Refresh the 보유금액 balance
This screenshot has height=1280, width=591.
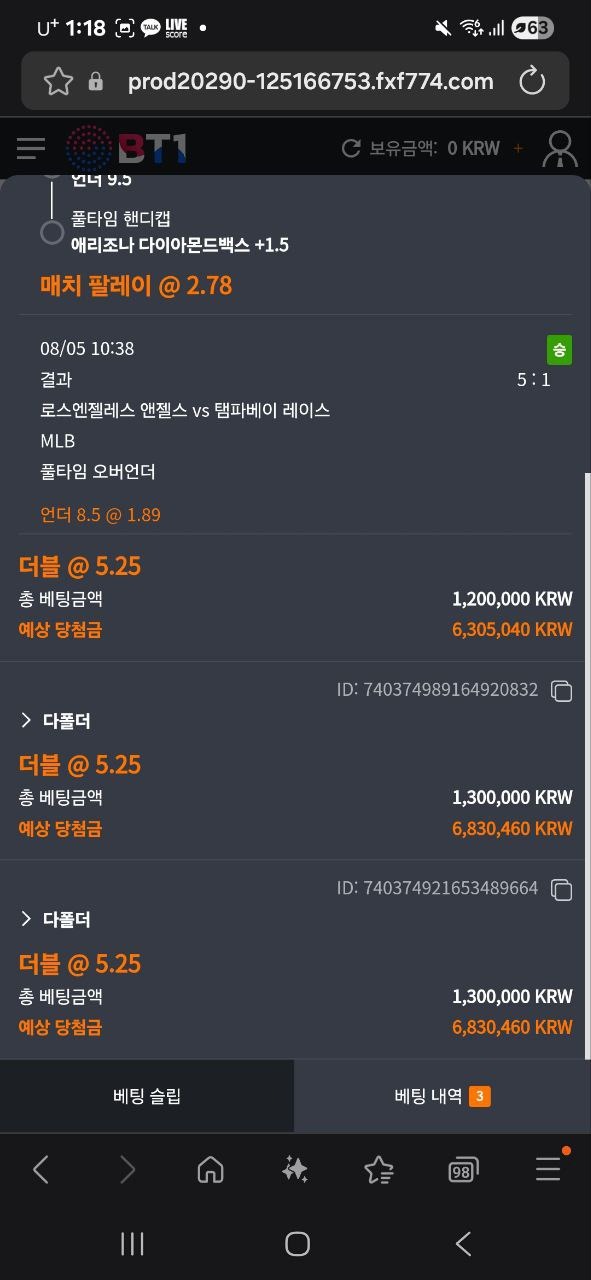coord(349,147)
